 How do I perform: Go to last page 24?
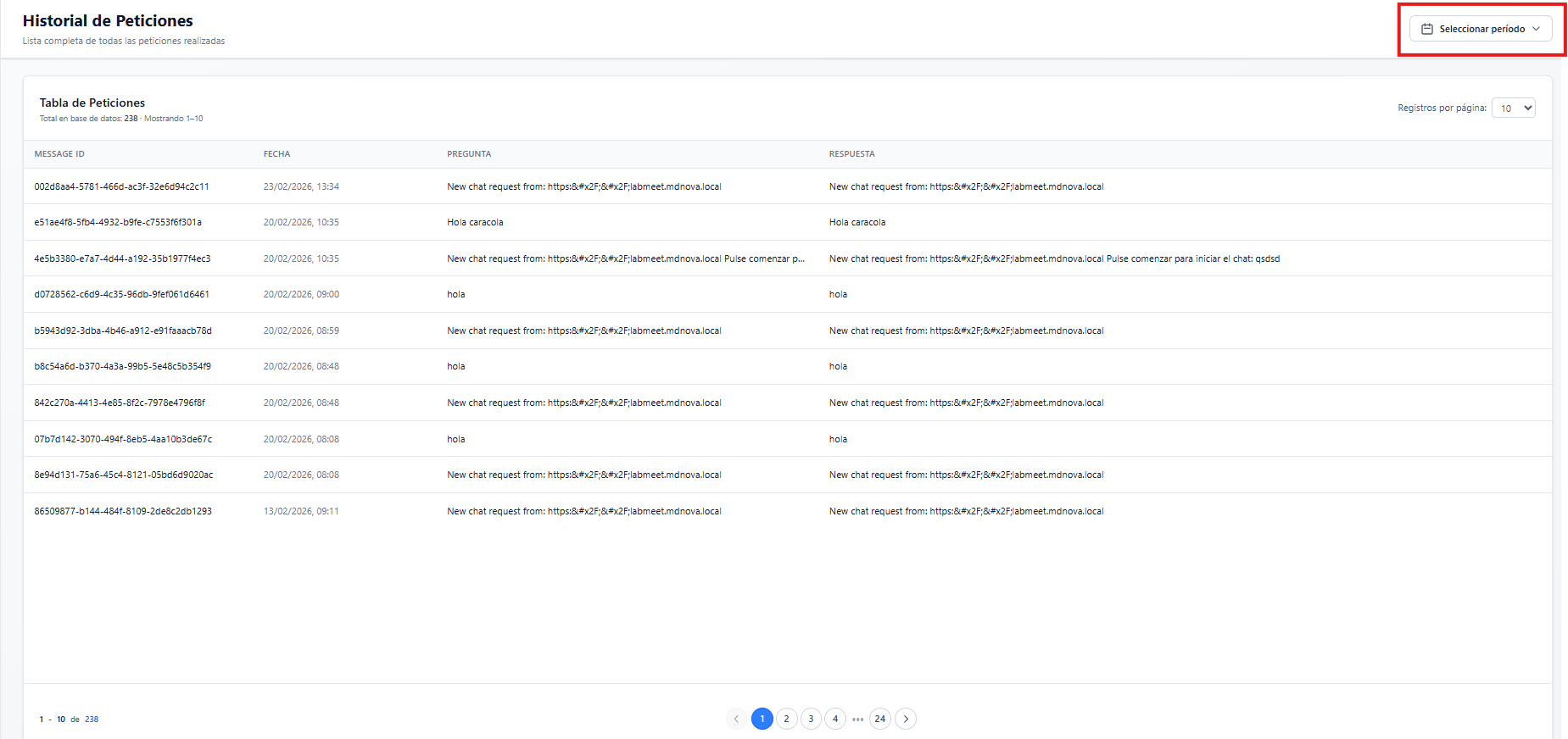(880, 719)
